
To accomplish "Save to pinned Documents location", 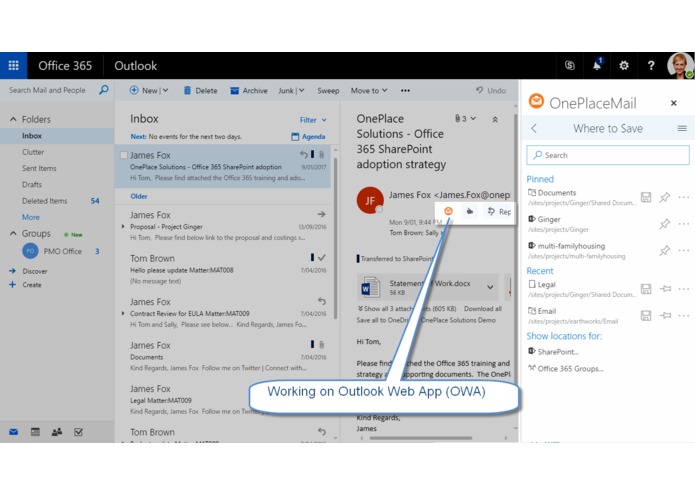I will pyautogui.click(x=646, y=197).
